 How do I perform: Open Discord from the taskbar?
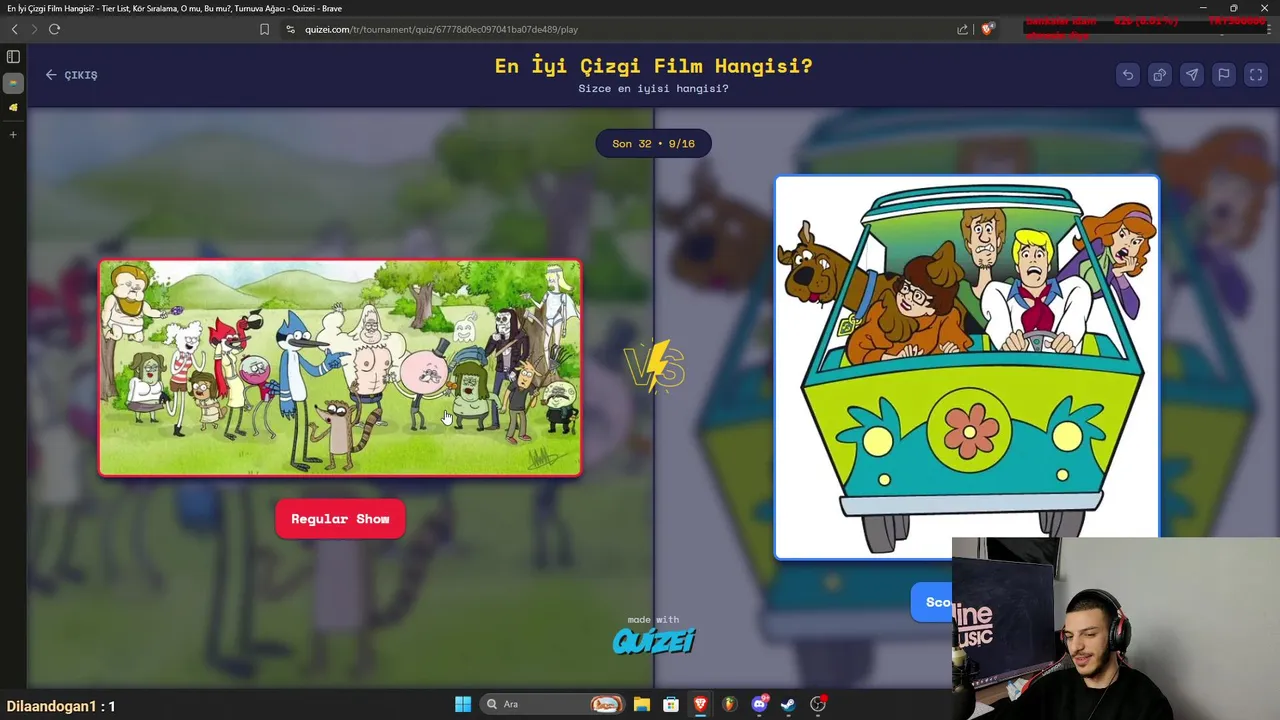(759, 704)
